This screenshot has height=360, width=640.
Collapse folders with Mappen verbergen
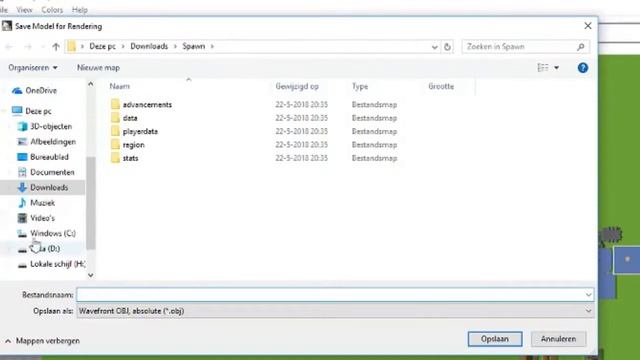pos(42,341)
